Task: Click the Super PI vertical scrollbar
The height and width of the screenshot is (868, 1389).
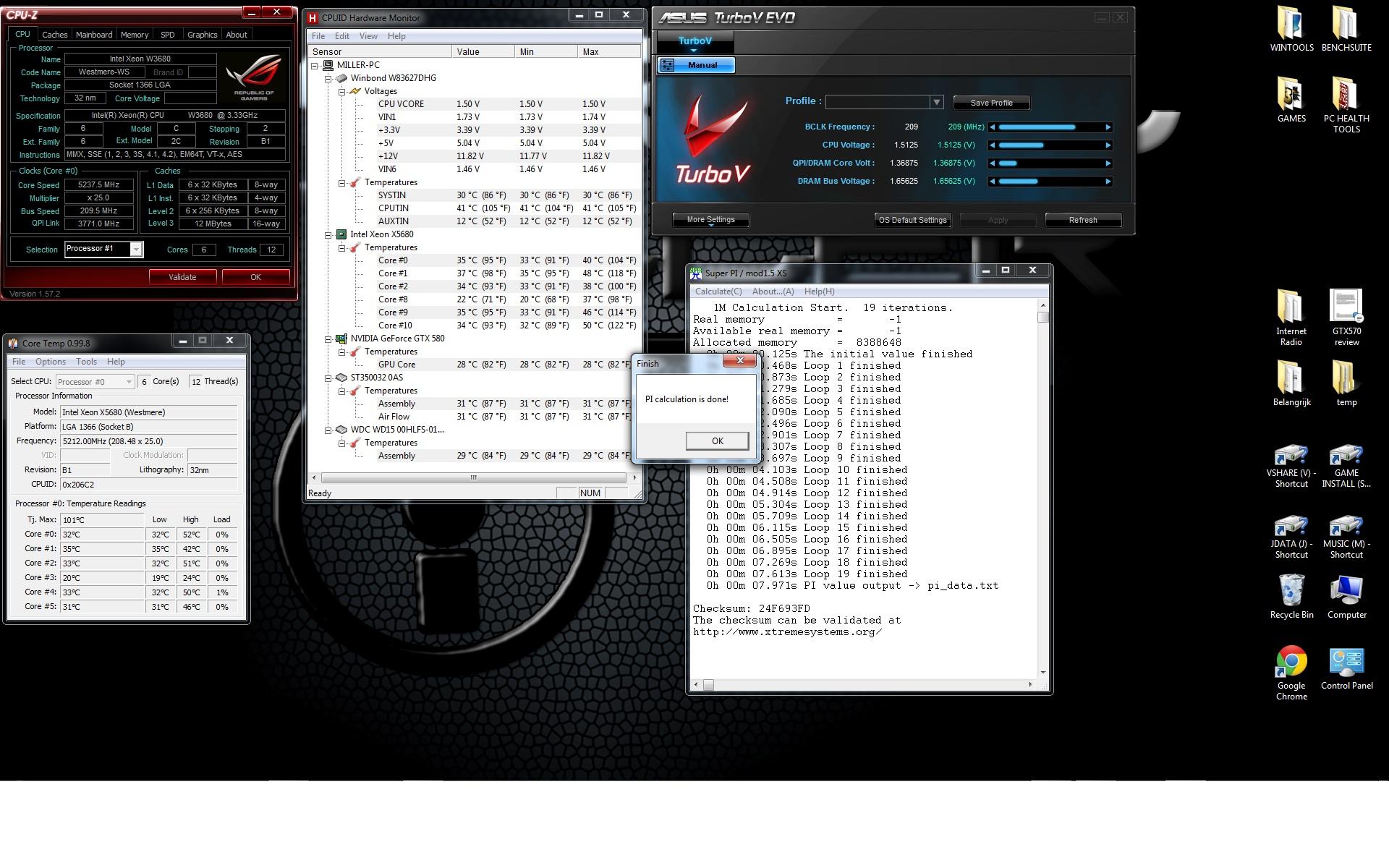Action: [1042, 490]
